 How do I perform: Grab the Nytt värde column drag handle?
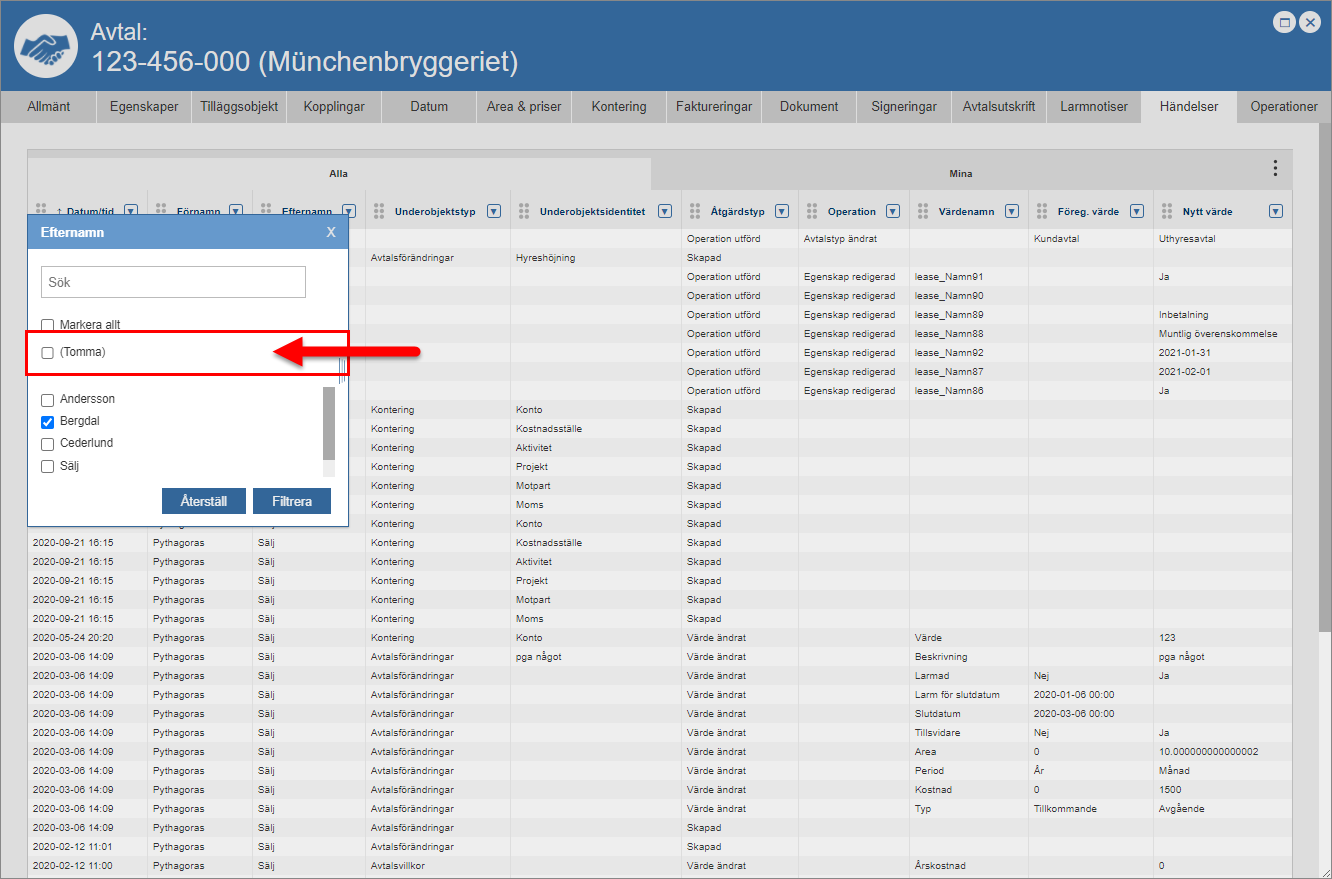point(1167,211)
